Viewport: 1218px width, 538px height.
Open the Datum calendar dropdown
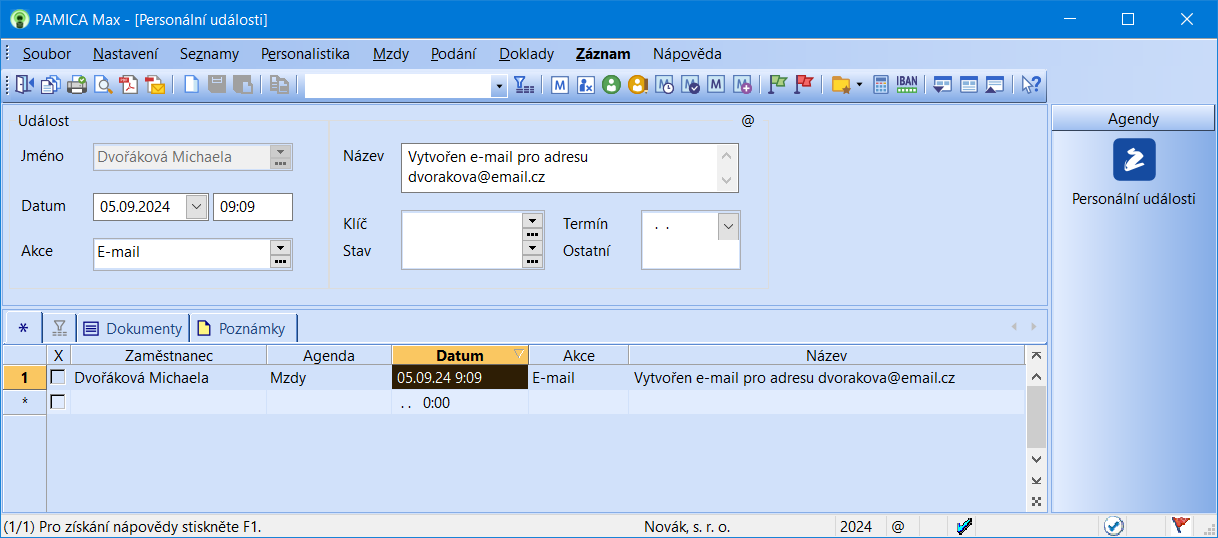(x=197, y=207)
